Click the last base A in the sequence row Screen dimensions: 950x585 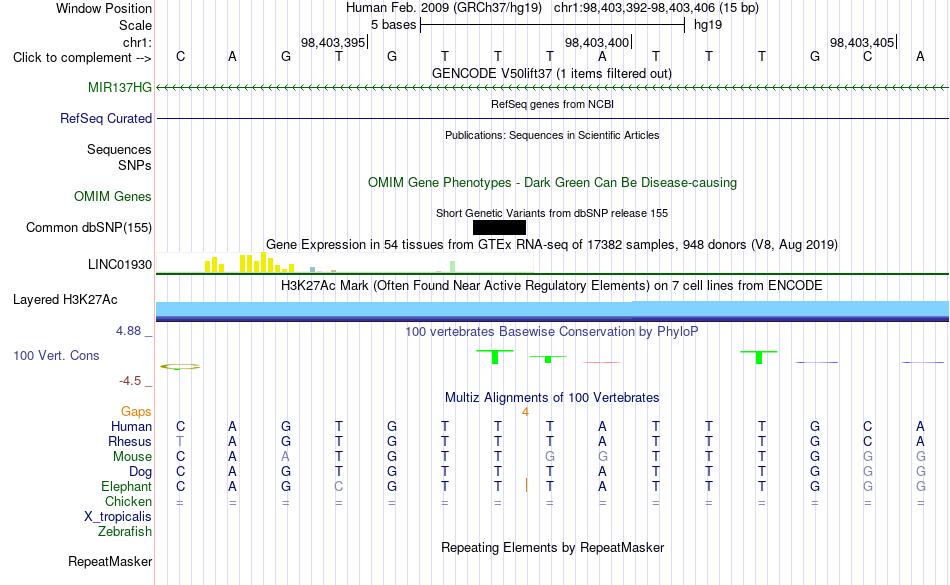pyautogui.click(x=920, y=56)
